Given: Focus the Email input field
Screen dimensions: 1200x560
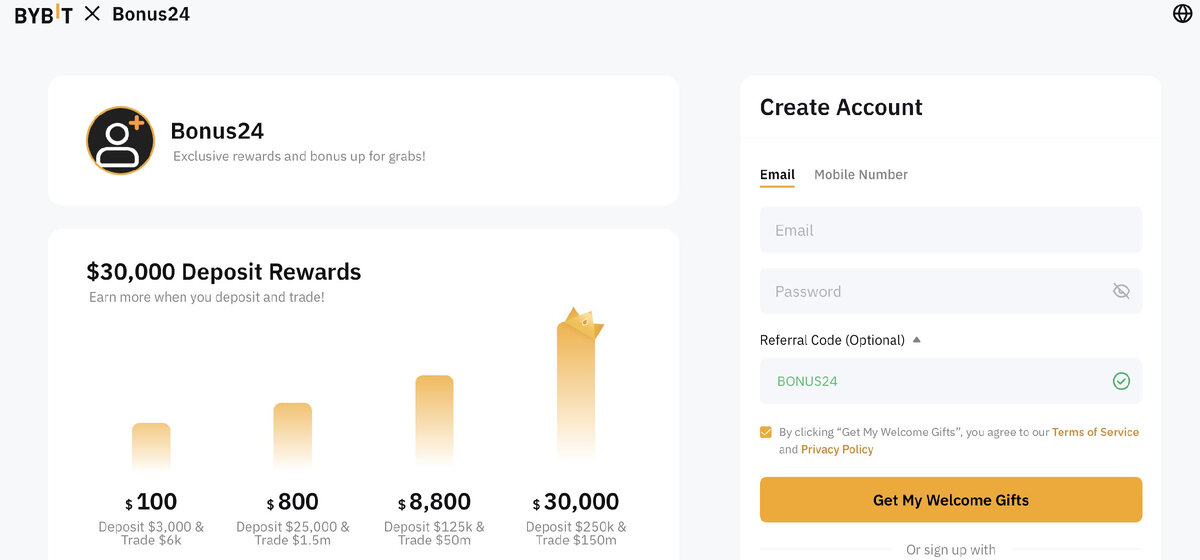Looking at the screenshot, I should pyautogui.click(x=951, y=230).
